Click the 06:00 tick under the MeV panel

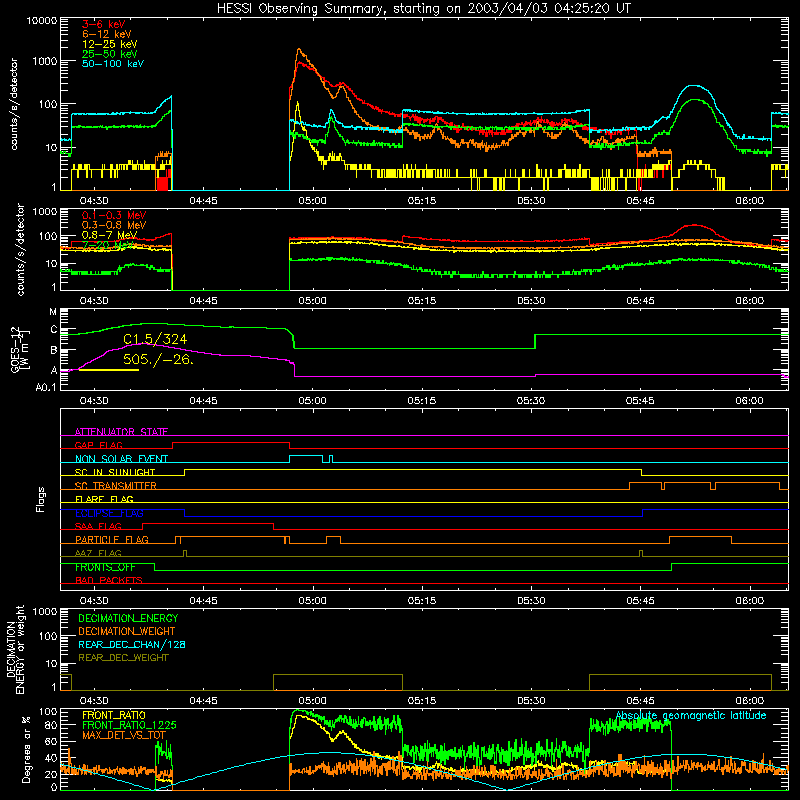pyautogui.click(x=749, y=301)
